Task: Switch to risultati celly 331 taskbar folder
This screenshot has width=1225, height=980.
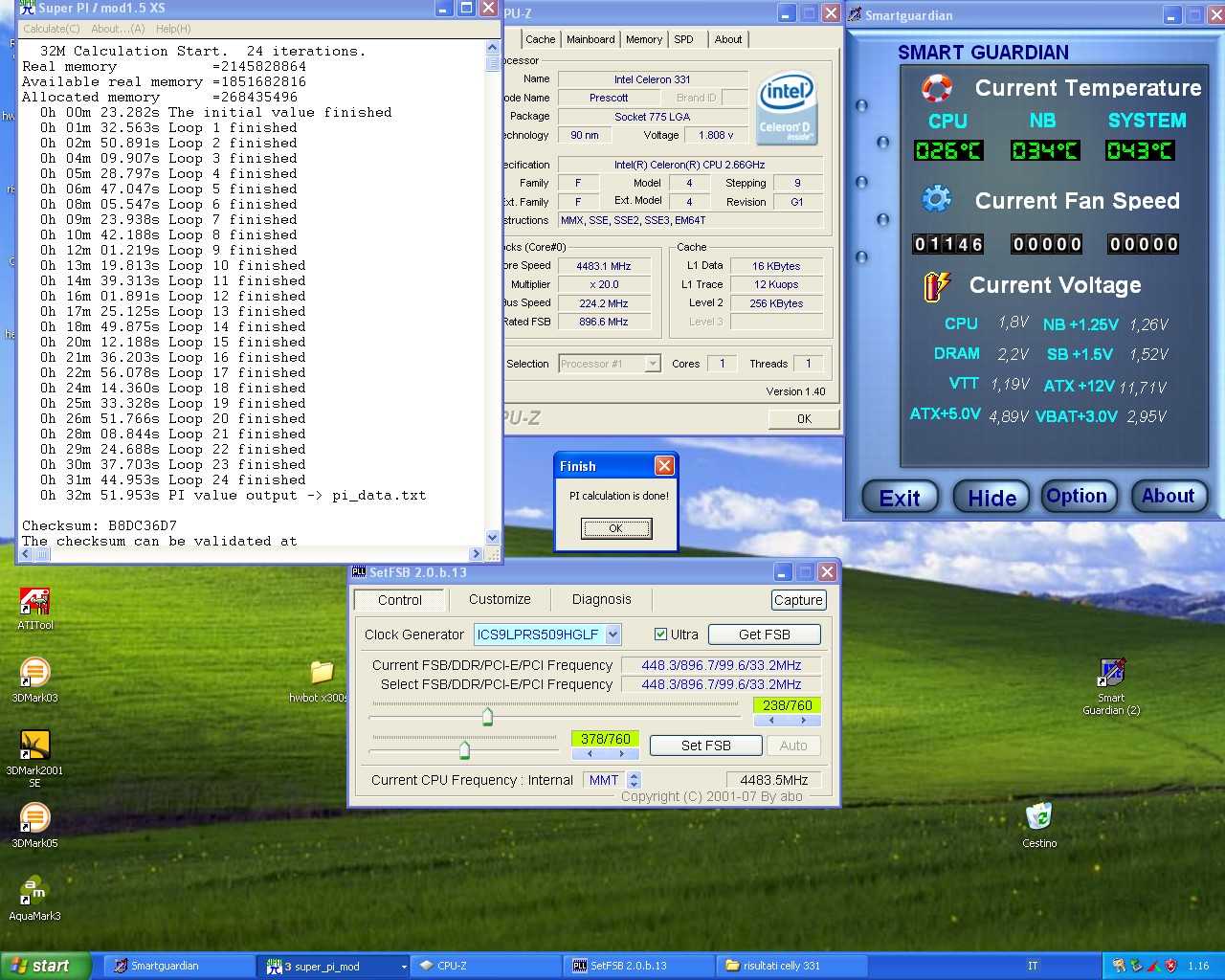Action: [x=792, y=966]
